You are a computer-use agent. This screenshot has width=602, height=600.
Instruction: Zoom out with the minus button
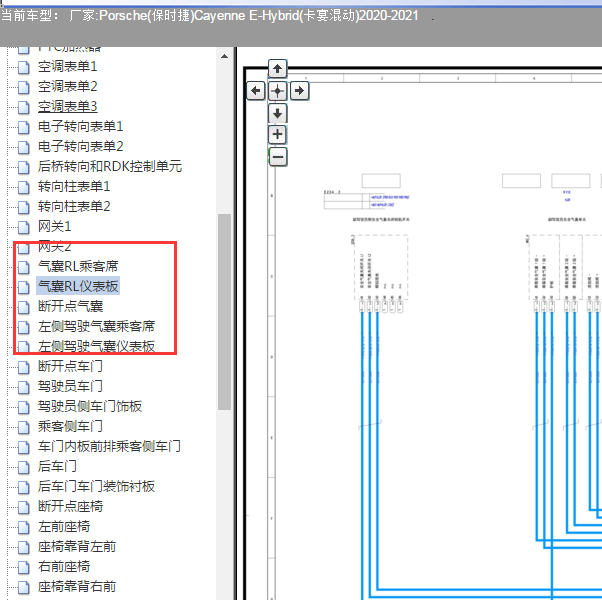click(278, 157)
